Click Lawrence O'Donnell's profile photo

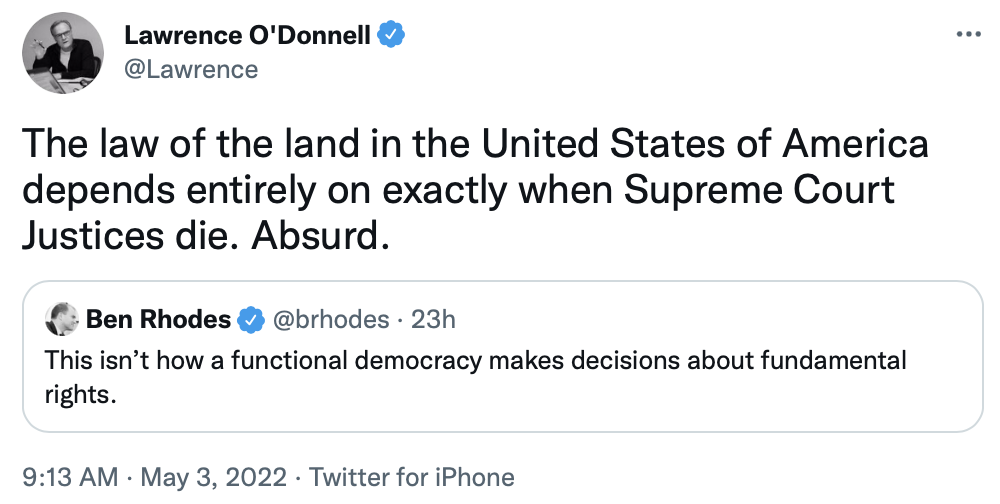point(63,54)
